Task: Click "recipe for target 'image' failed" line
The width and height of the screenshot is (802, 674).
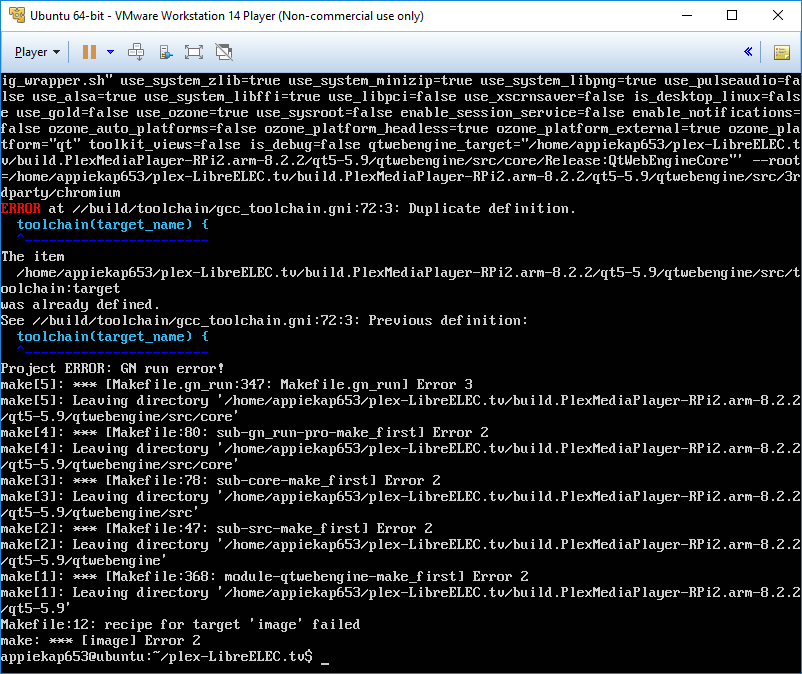Action: click(x=181, y=624)
